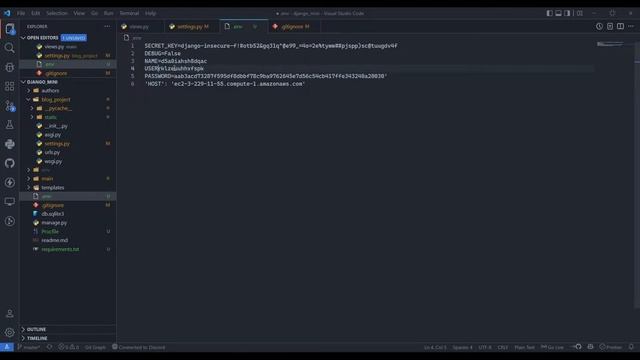Toggle the bottom panel
This screenshot has width=640, height=360.
[x=558, y=13]
